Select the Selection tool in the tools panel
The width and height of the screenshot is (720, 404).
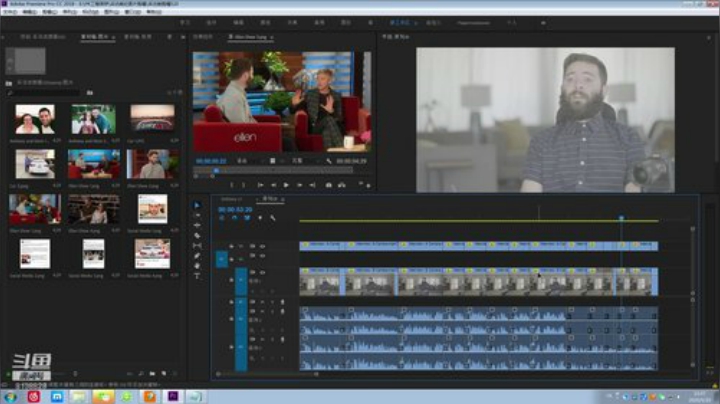click(197, 205)
